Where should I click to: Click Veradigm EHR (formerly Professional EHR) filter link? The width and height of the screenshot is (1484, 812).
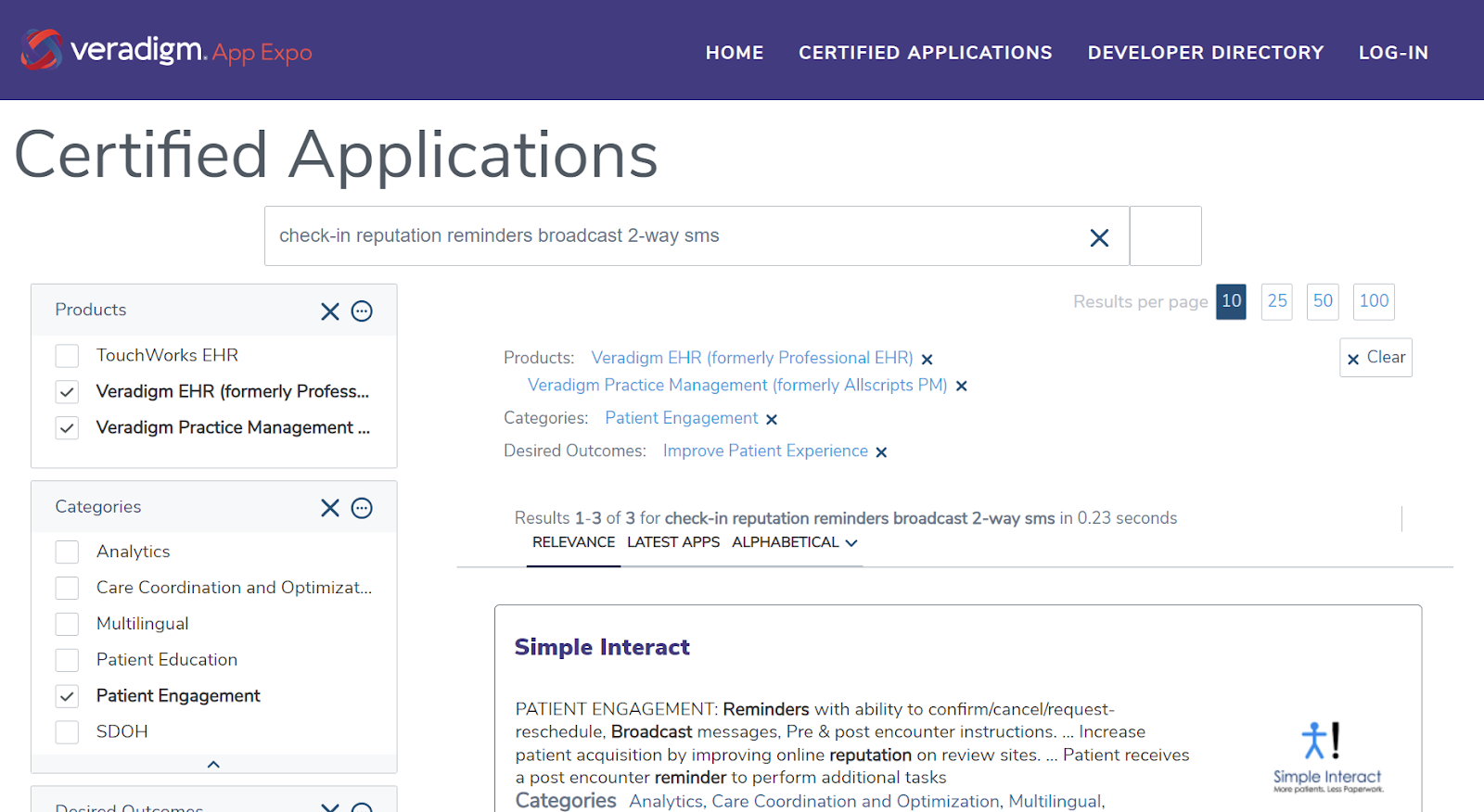[x=752, y=358]
